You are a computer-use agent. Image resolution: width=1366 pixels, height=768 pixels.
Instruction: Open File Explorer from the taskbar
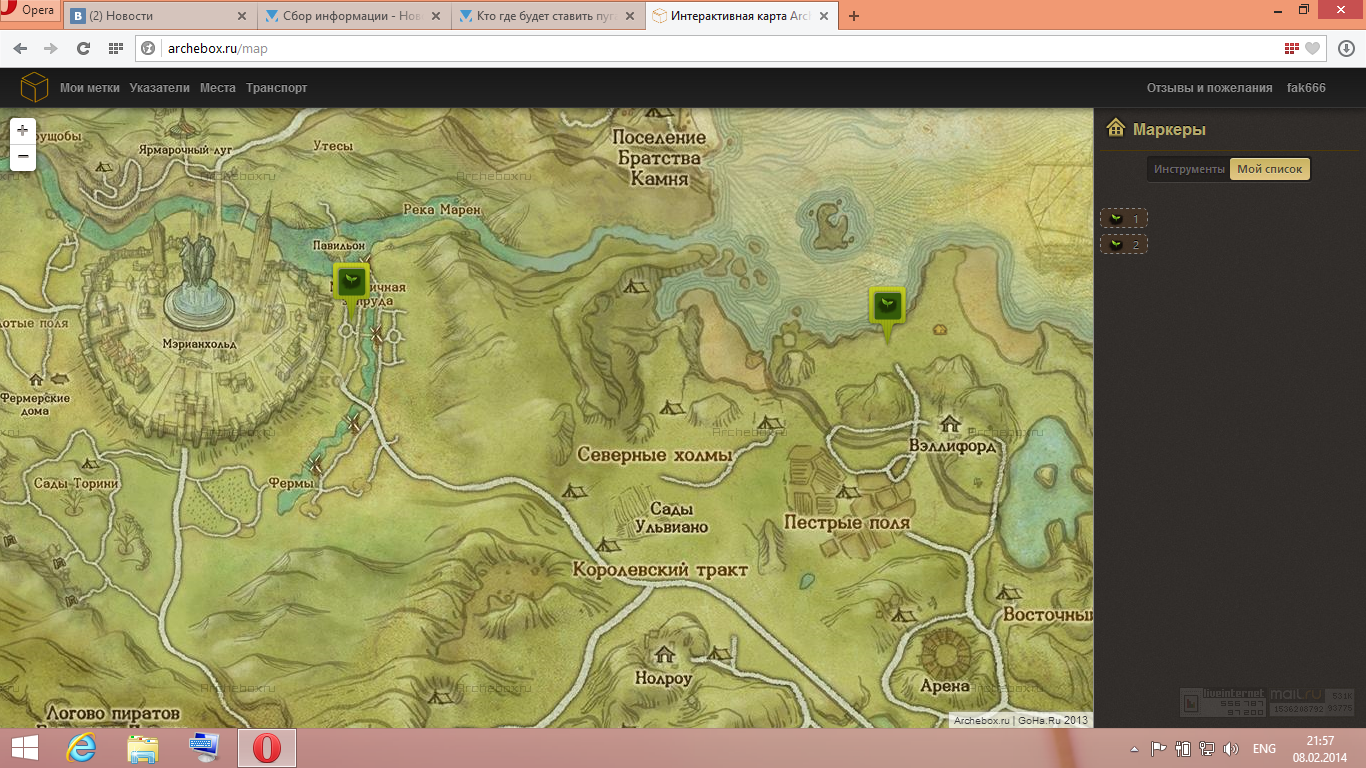(143, 748)
